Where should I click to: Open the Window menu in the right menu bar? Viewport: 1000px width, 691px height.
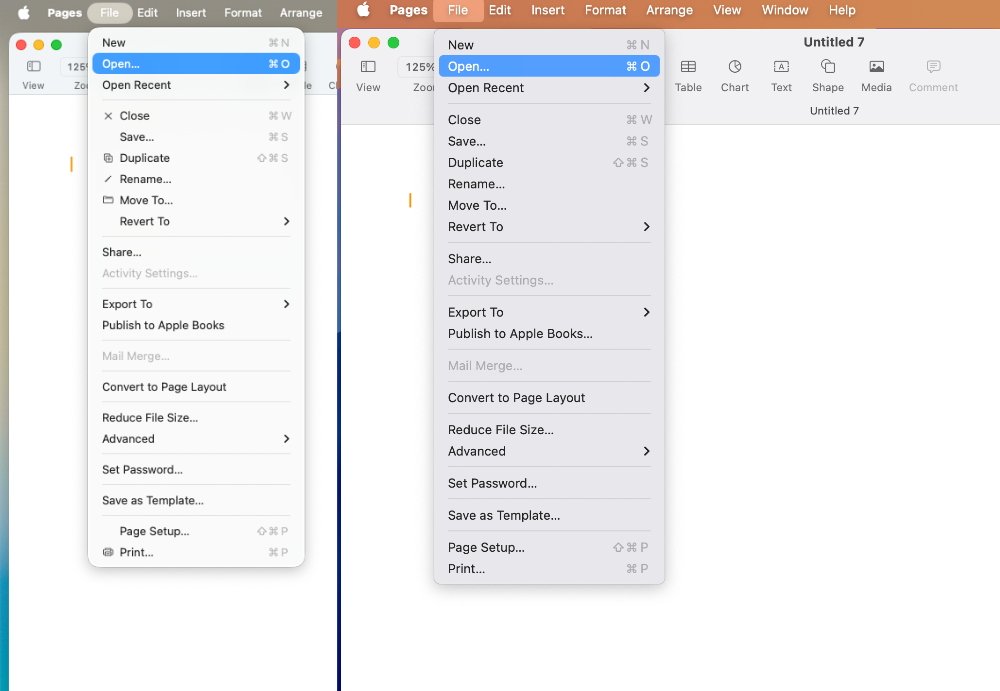pos(784,10)
